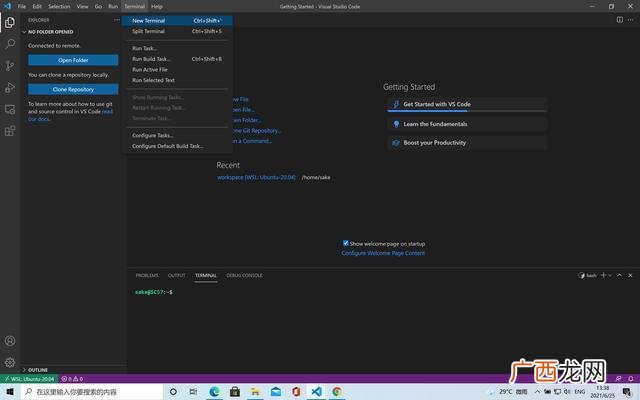Open the Extensions view icon
The height and width of the screenshot is (400, 640).
click(10, 131)
